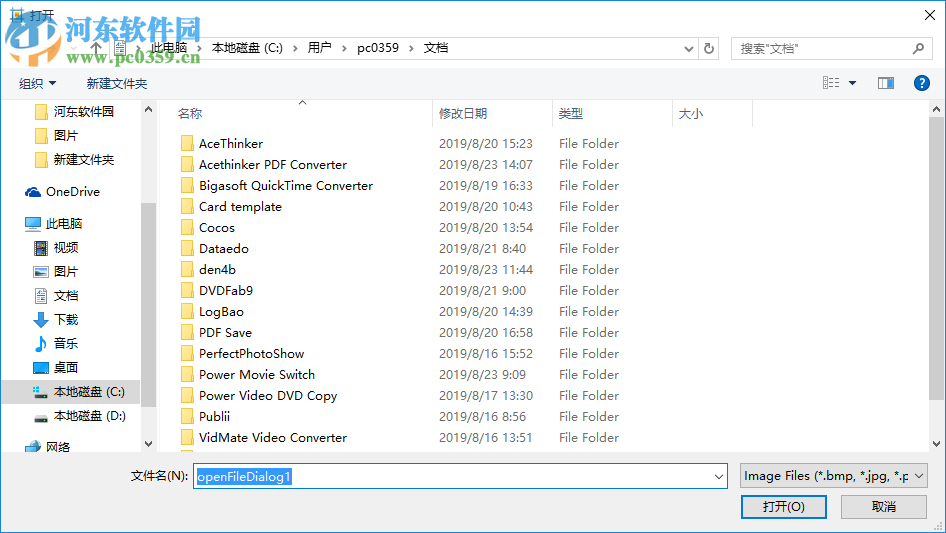Click the change view layout icon
Screen dimensions: 946x533
tap(831, 83)
